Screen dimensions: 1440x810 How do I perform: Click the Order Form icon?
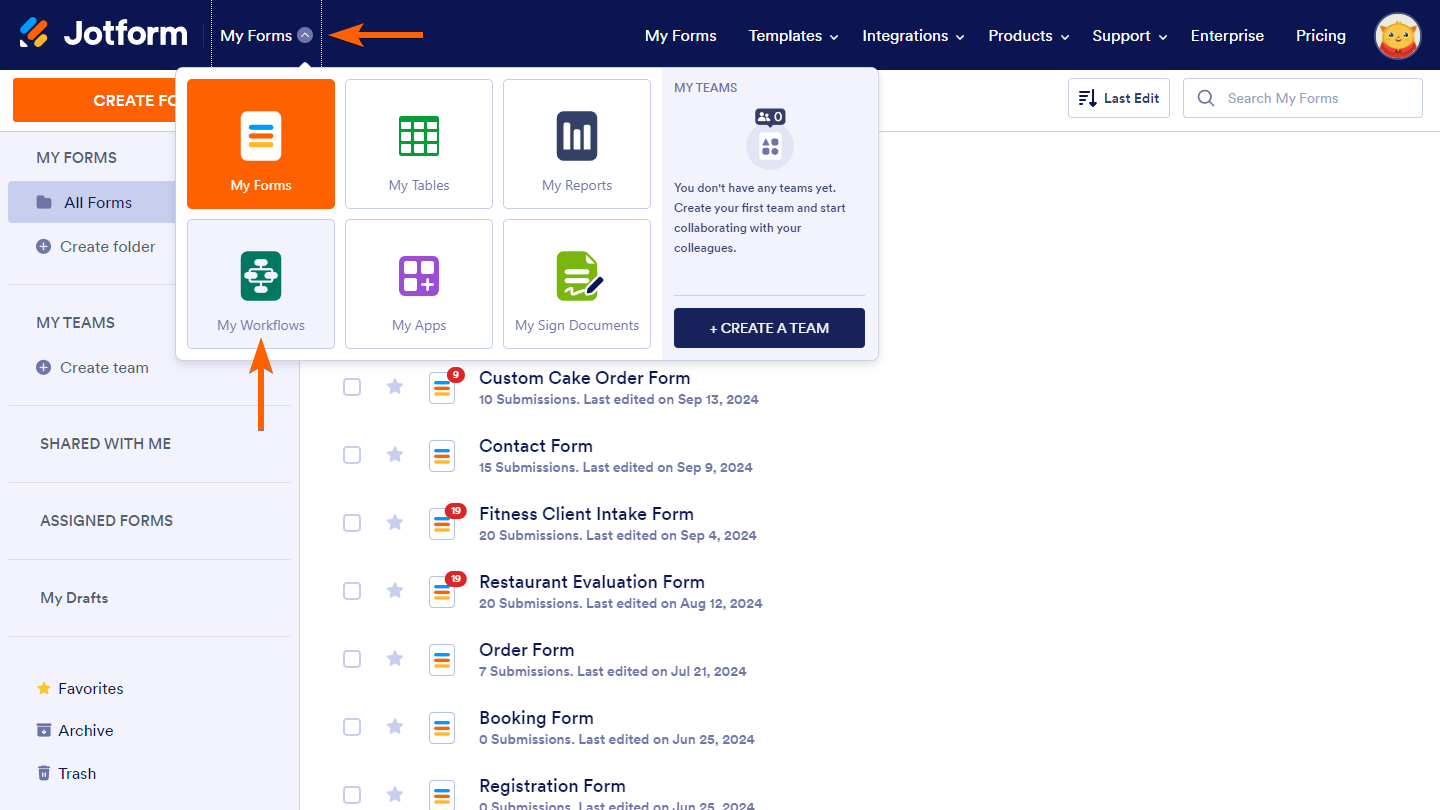click(x=442, y=659)
